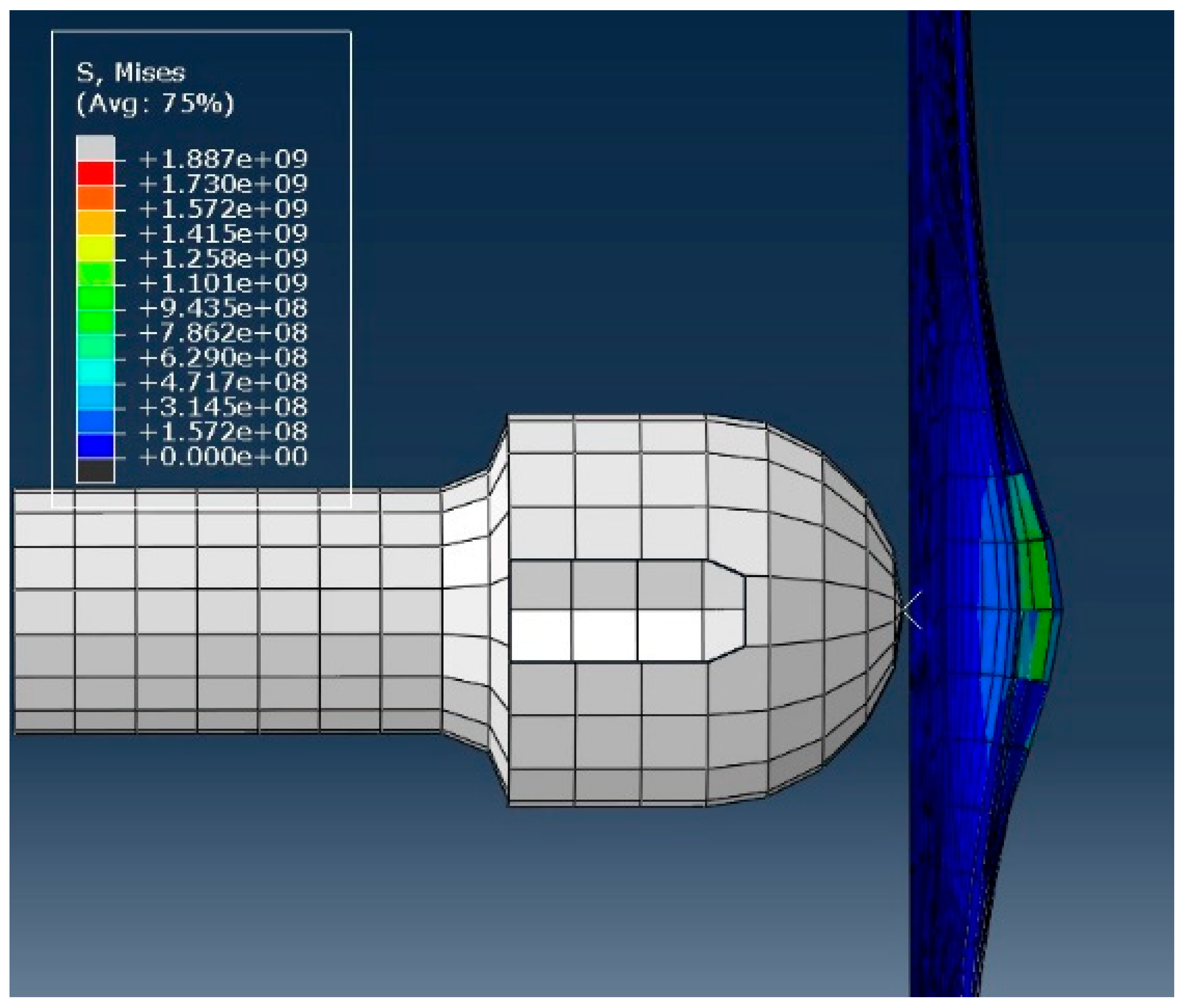Click the +9.435e+08 legend label
The image size is (1188, 1008).
223,308
